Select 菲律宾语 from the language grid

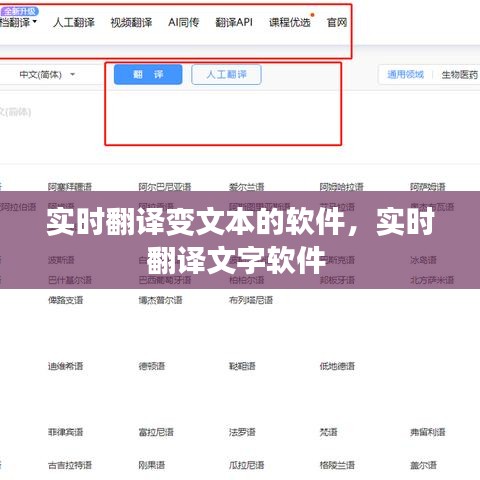(x=66, y=432)
